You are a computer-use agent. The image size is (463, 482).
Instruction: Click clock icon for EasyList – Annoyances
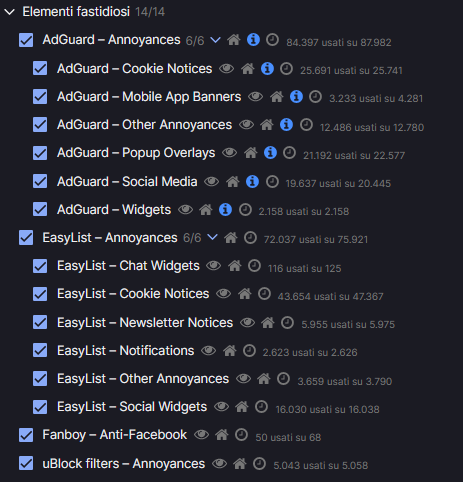tap(250, 238)
